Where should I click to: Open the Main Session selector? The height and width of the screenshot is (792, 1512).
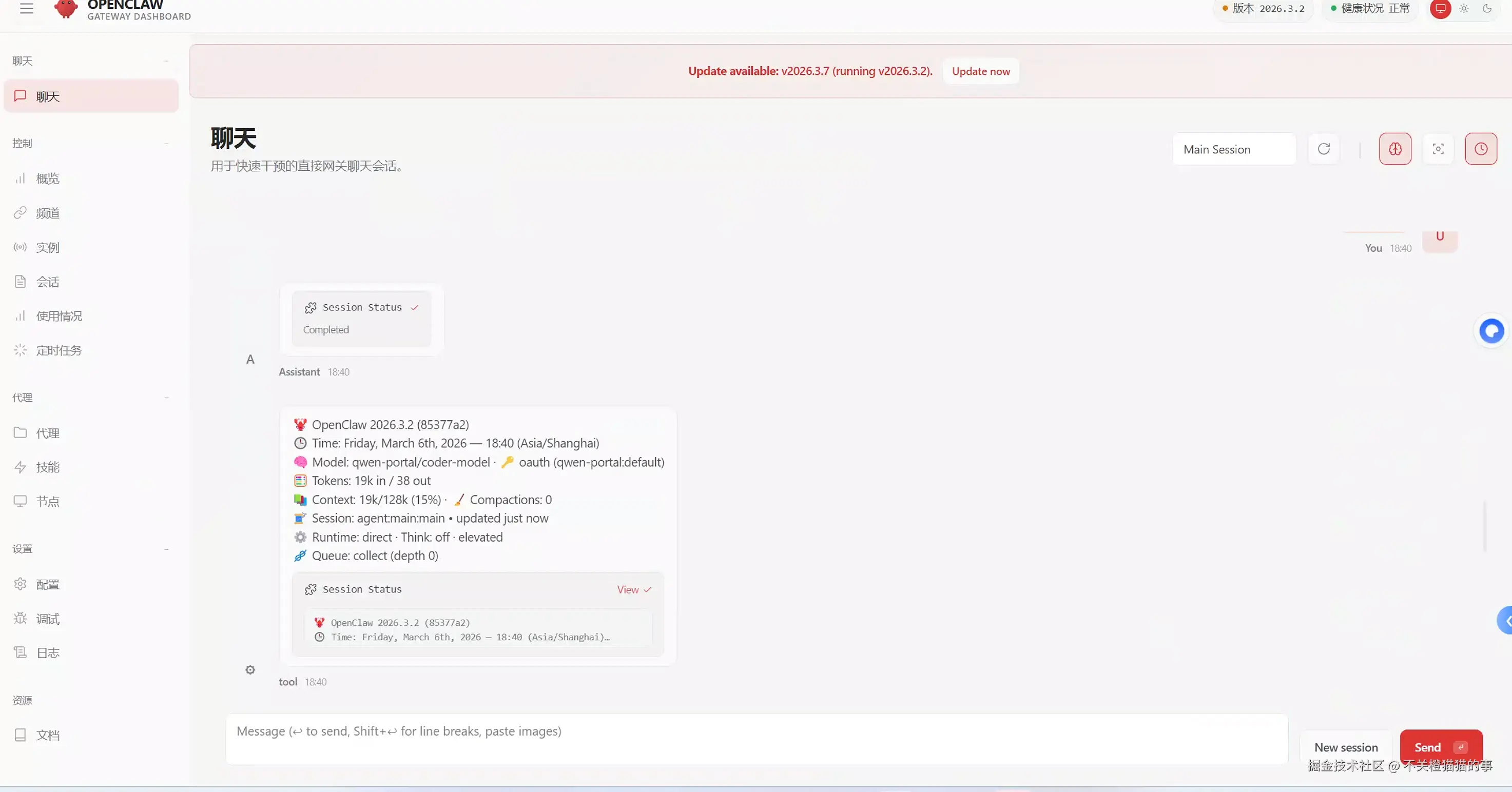tap(1233, 148)
